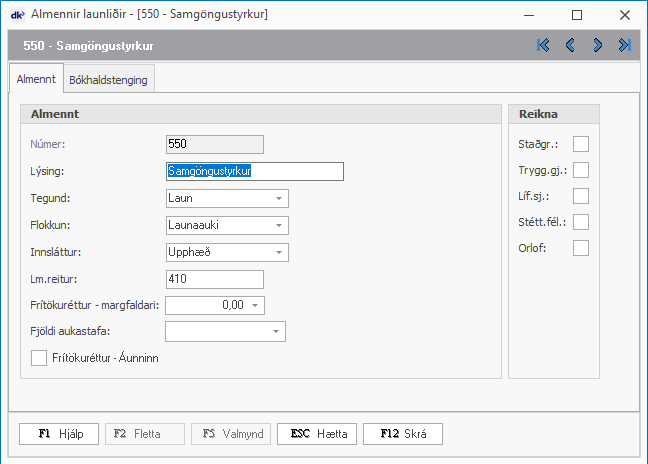This screenshot has width=648, height=464.
Task: Enable the Stétt.fél. checkbox
Action: 581,222
